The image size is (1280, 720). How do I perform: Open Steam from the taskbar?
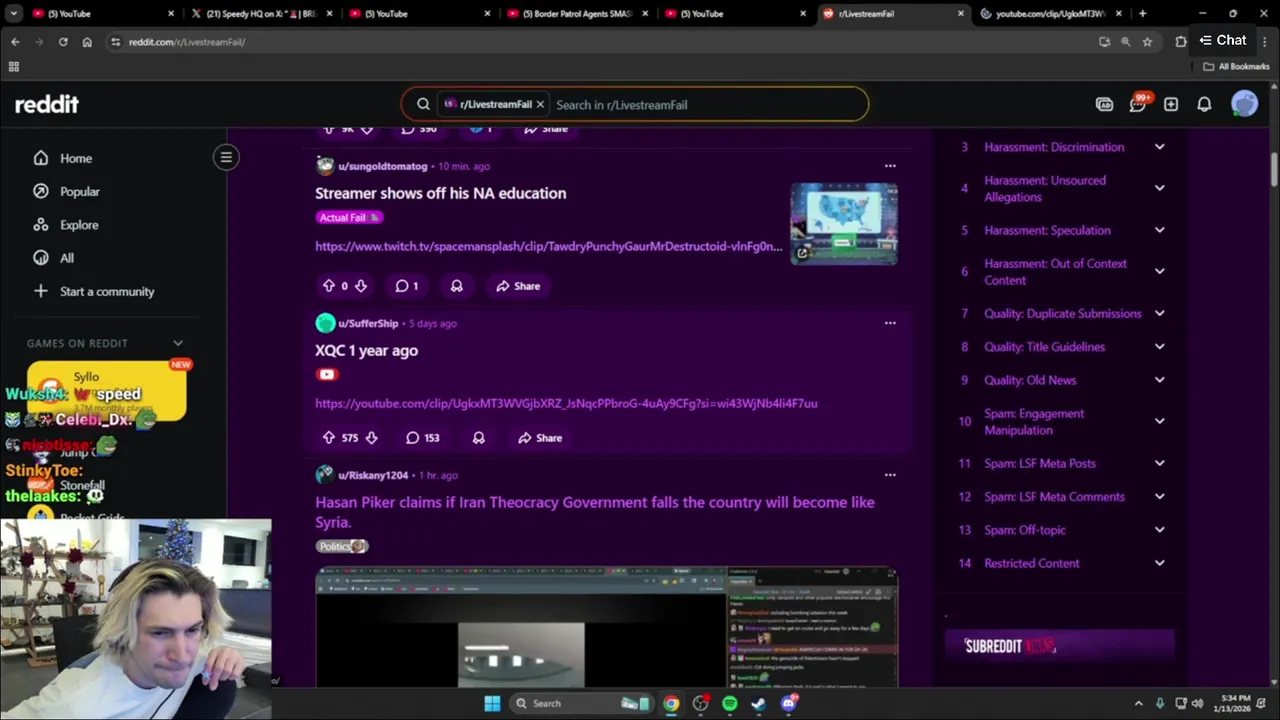pos(758,704)
